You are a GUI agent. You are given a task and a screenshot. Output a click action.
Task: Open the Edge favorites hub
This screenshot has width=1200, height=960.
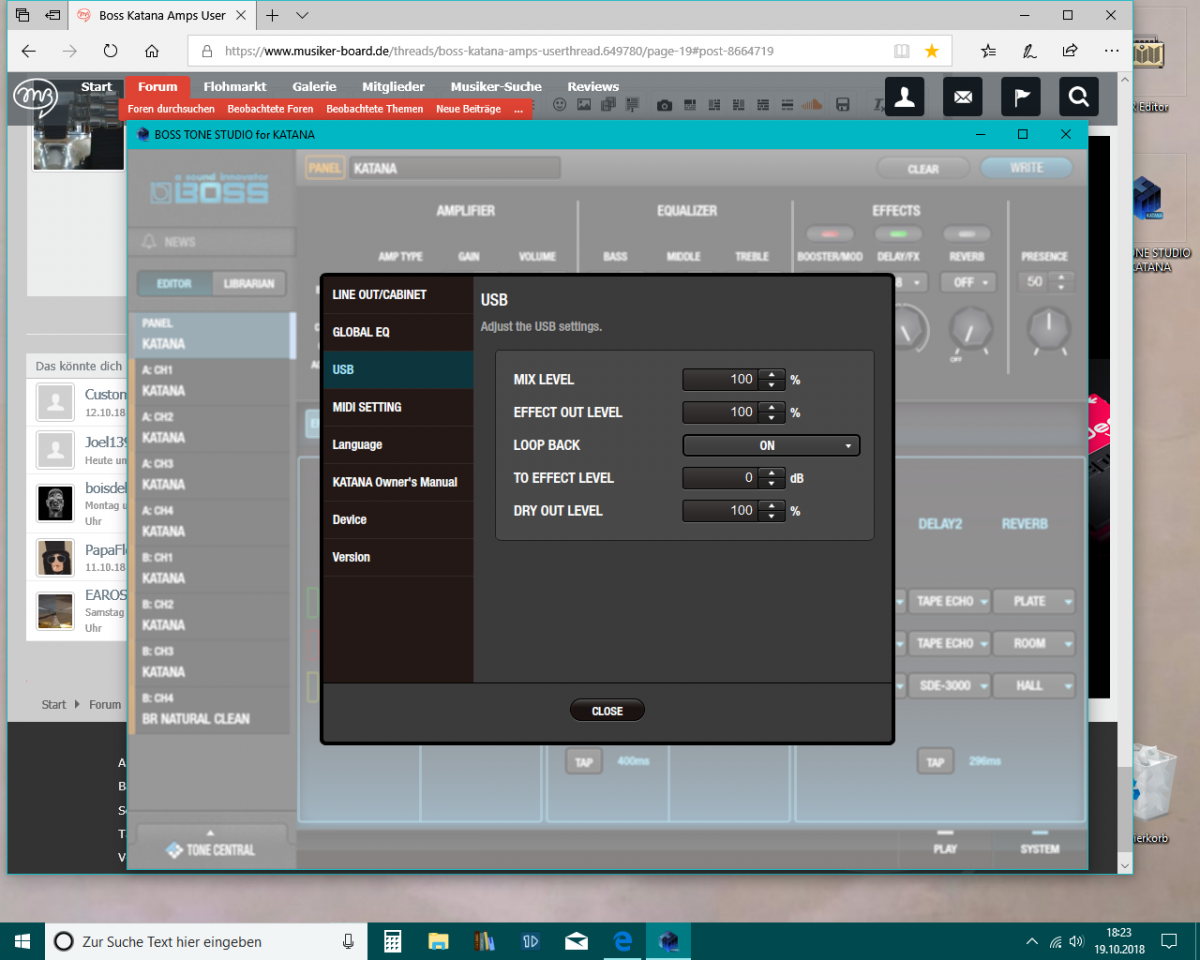988,51
